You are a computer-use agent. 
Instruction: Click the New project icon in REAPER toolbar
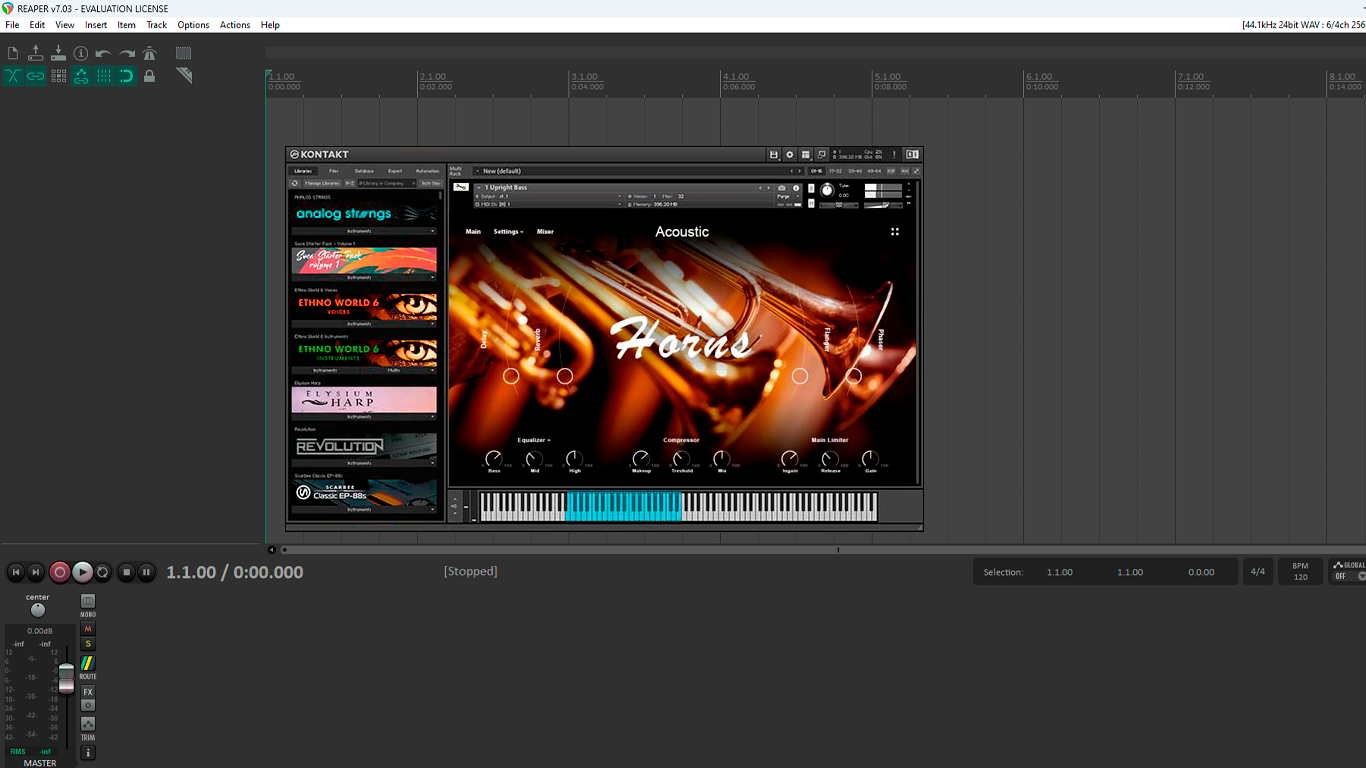pos(13,53)
